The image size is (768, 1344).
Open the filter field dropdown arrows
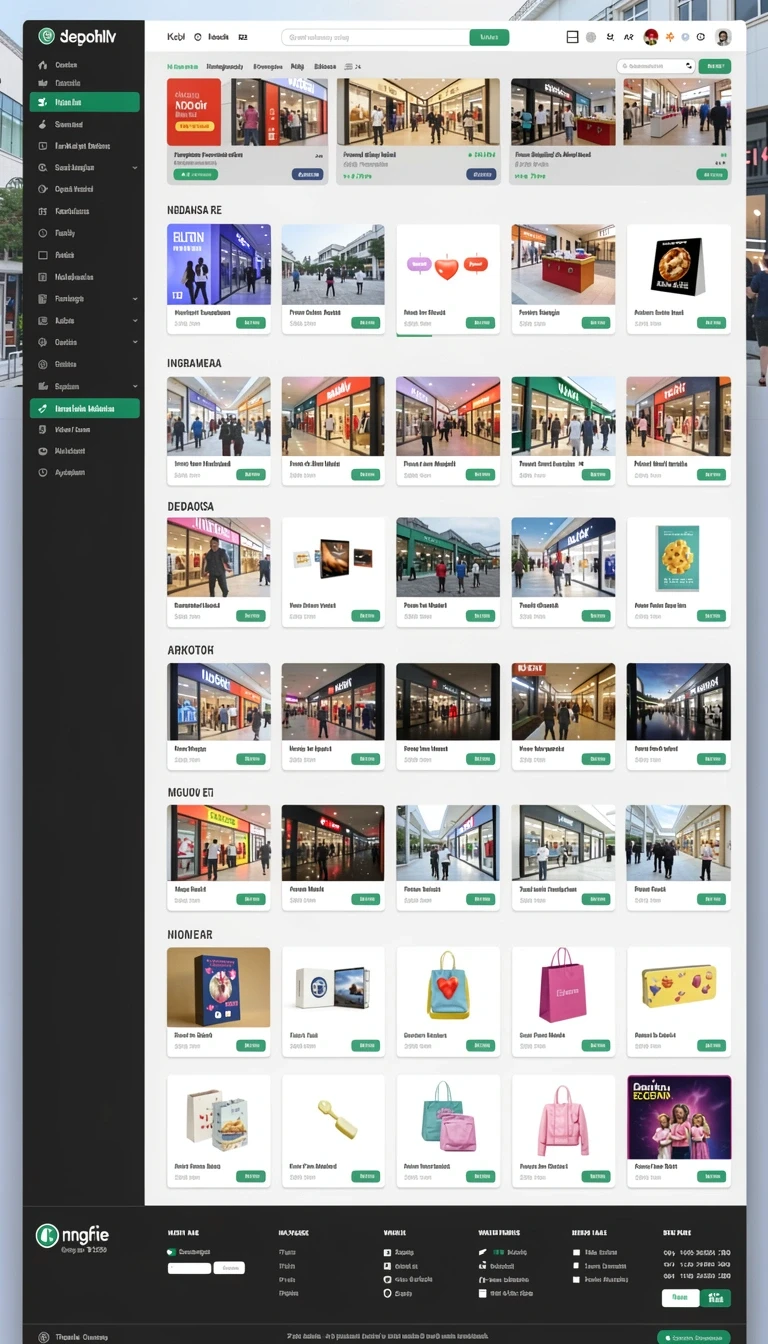(688, 66)
